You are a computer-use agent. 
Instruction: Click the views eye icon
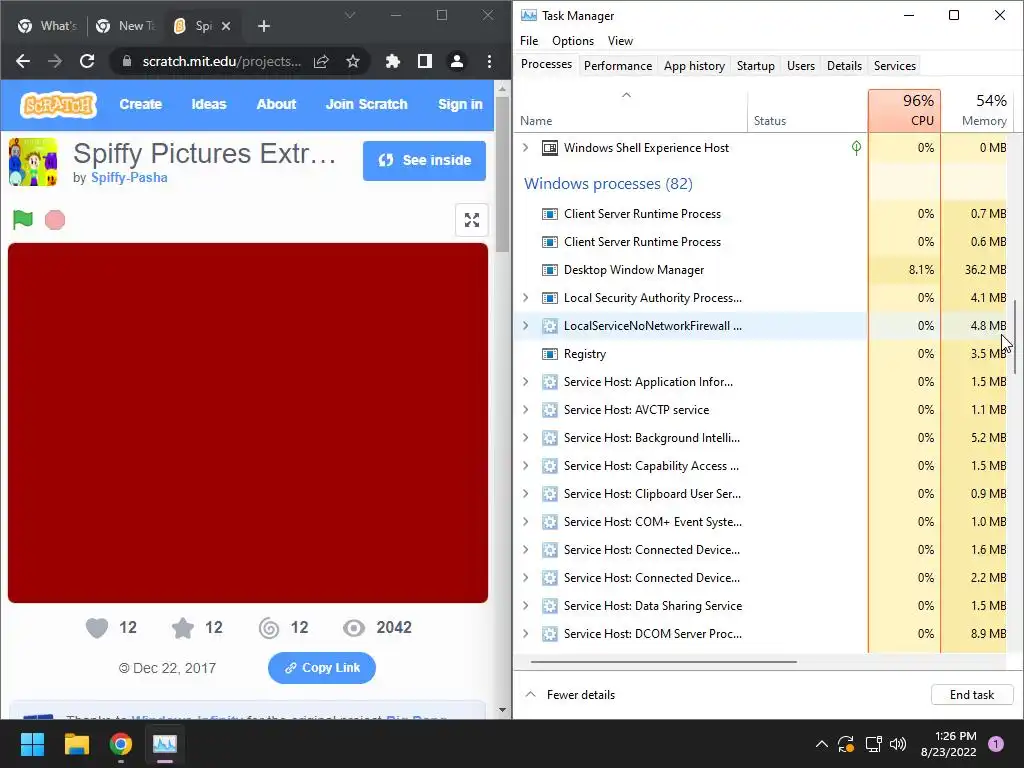point(354,628)
